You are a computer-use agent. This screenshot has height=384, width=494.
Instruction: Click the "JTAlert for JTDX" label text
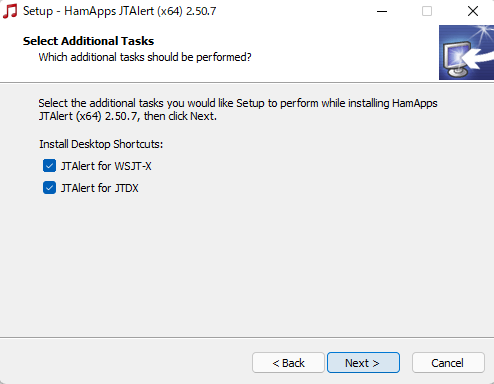click(x=99, y=188)
